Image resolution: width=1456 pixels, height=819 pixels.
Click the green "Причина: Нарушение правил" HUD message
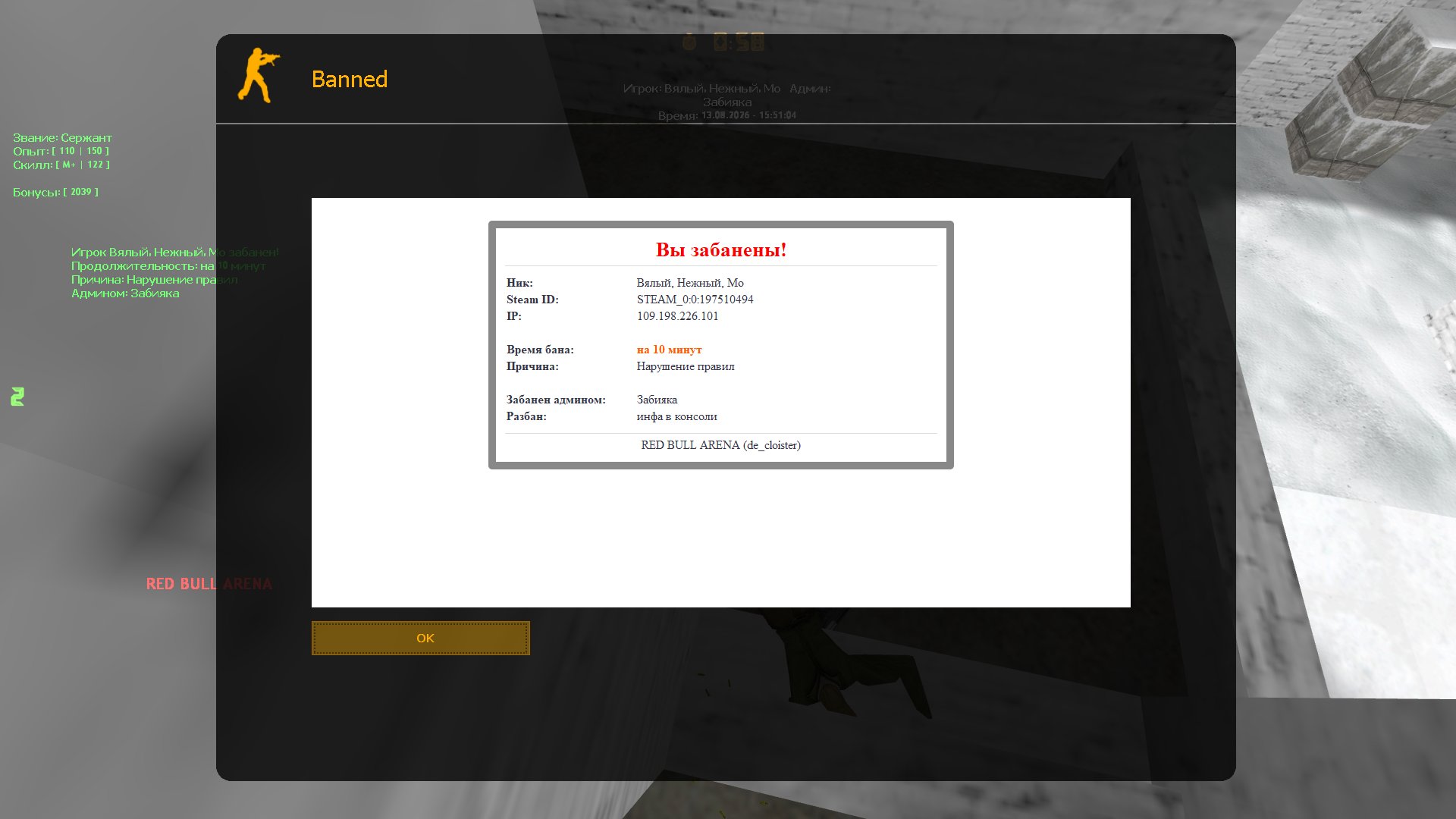154,280
